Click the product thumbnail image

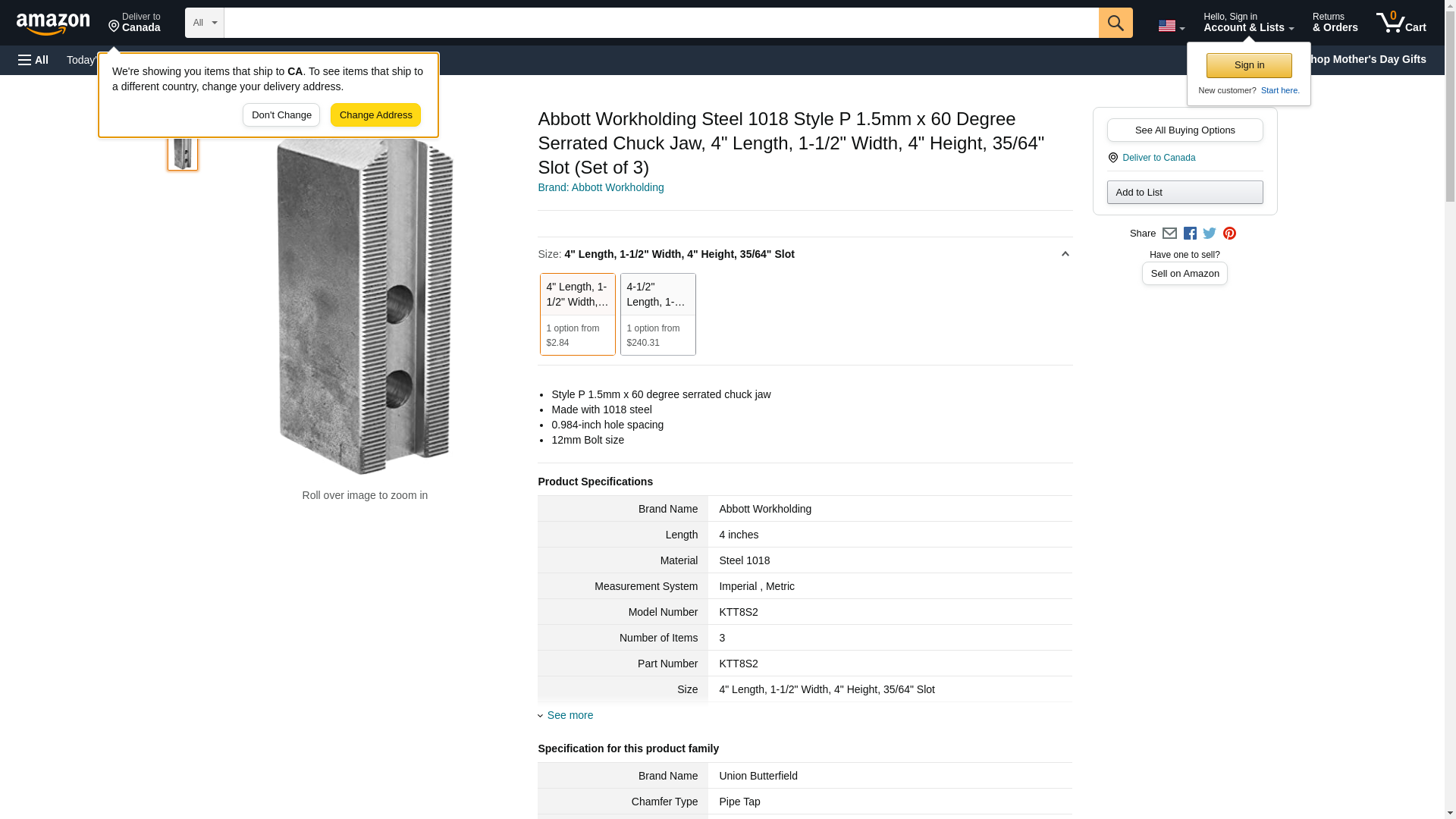pos(183,152)
